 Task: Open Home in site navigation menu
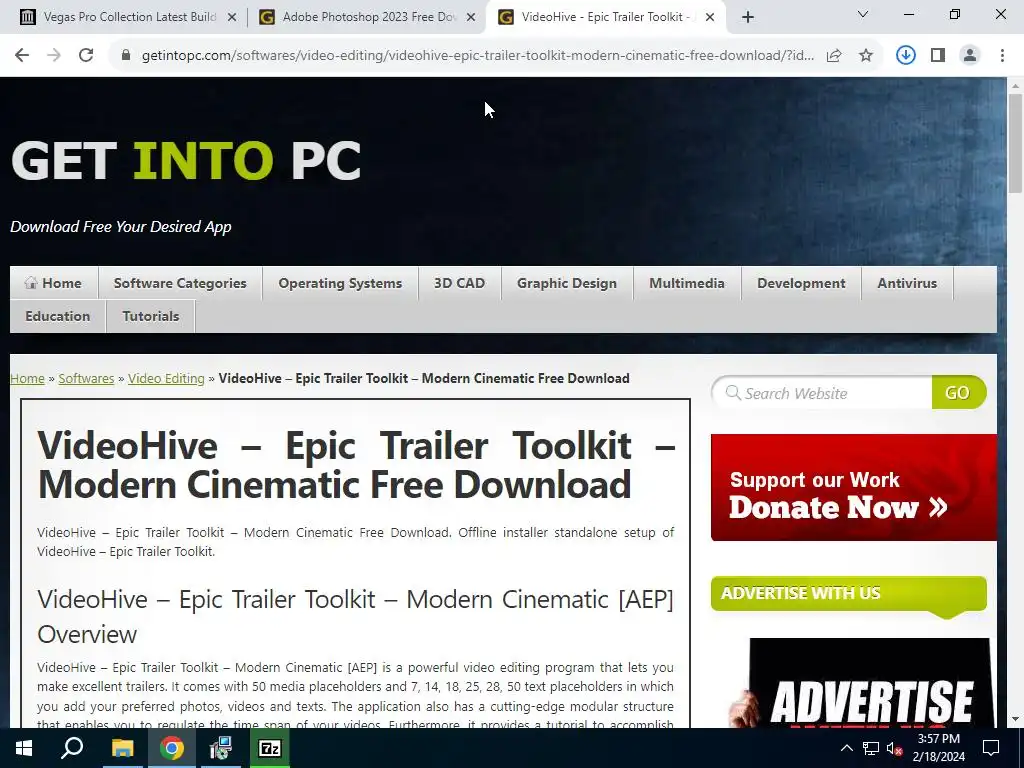(x=54, y=283)
